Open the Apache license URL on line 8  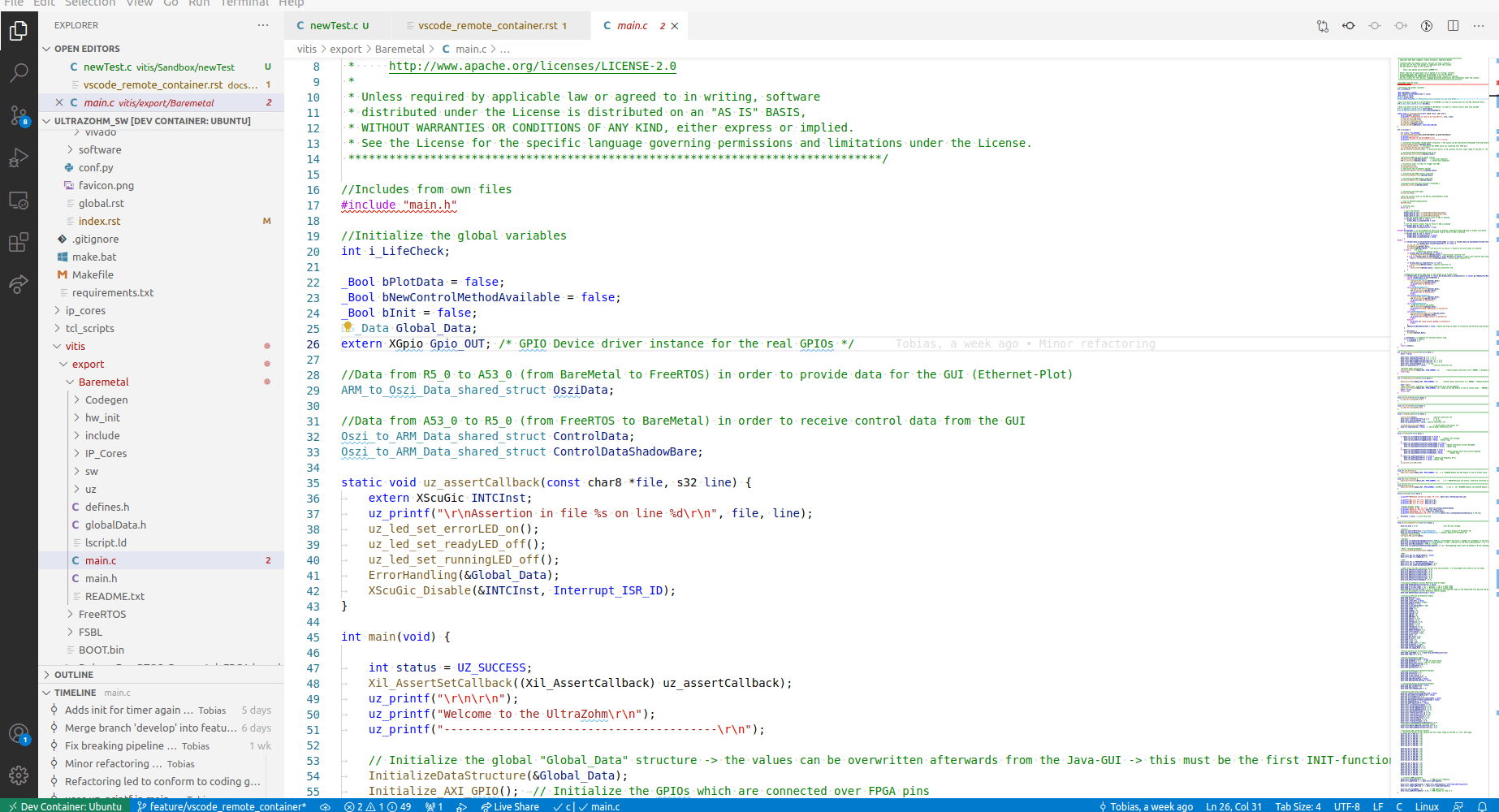[x=533, y=66]
